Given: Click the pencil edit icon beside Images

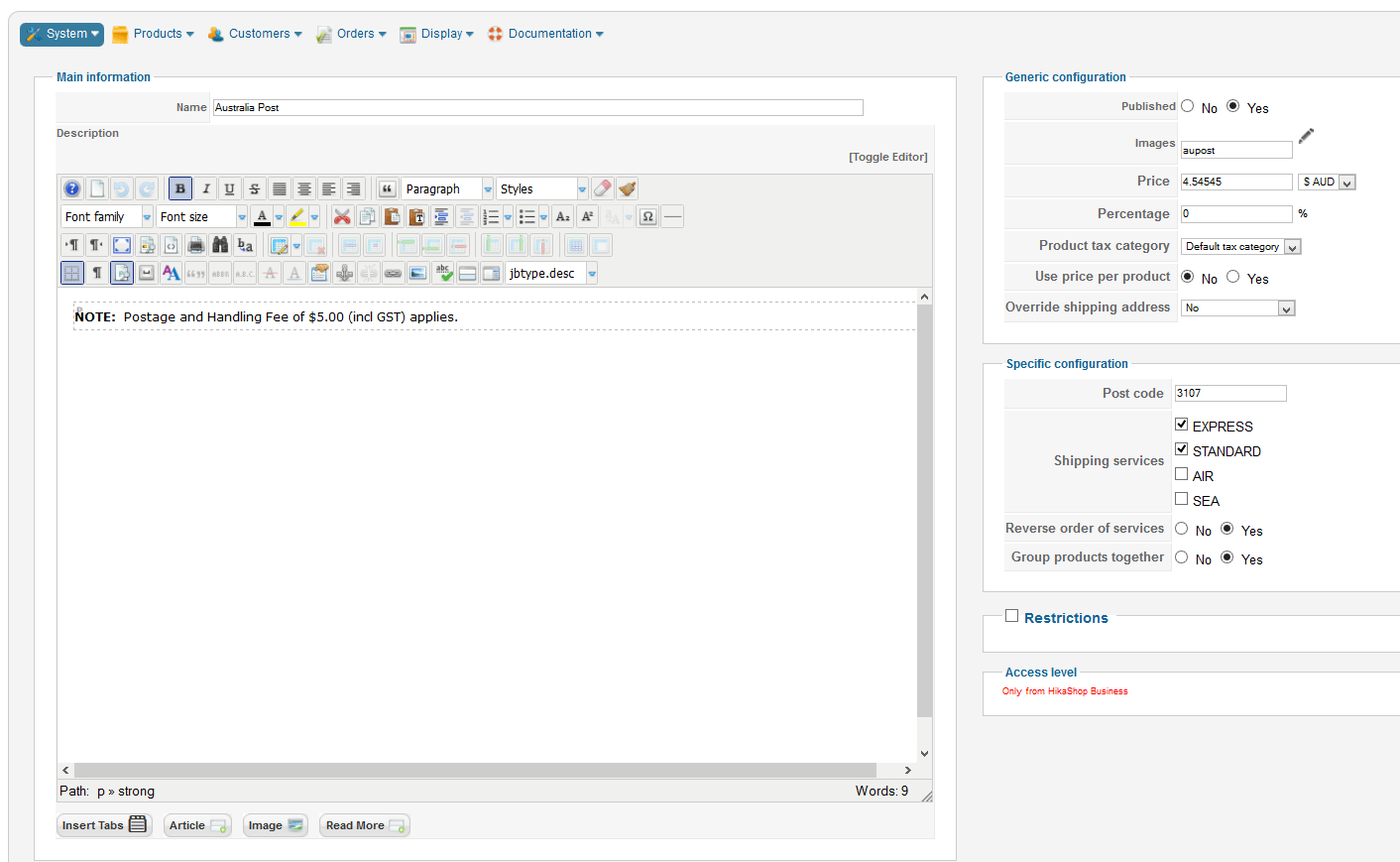Looking at the screenshot, I should [1306, 136].
